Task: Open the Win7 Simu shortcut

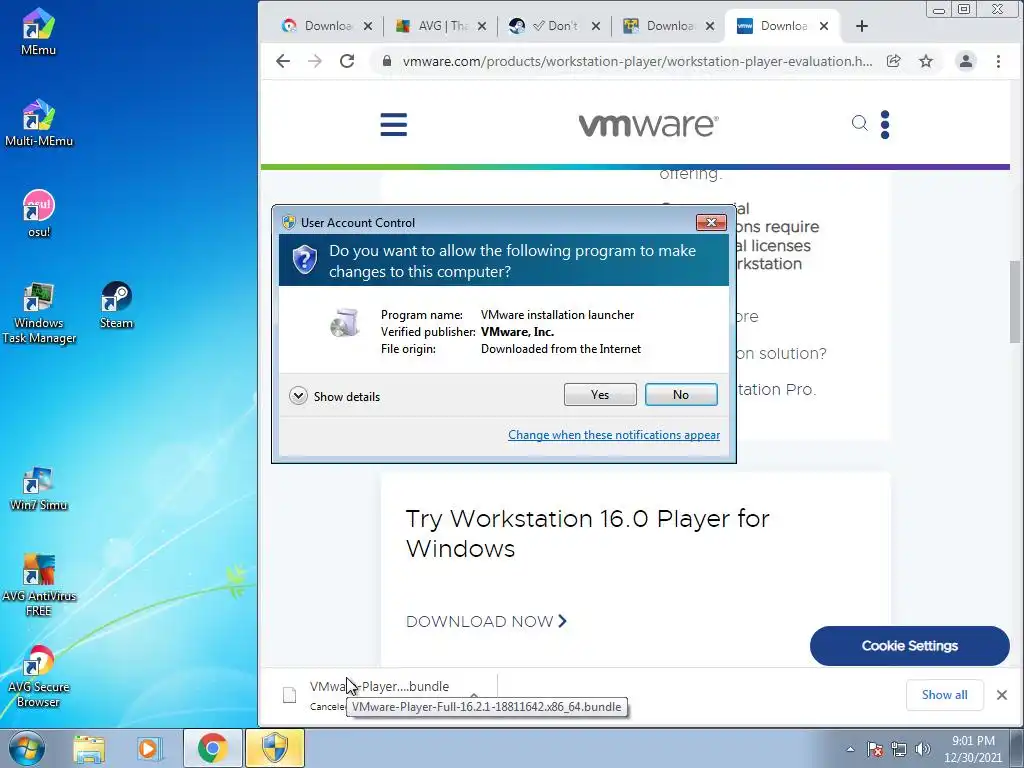Action: (x=39, y=488)
